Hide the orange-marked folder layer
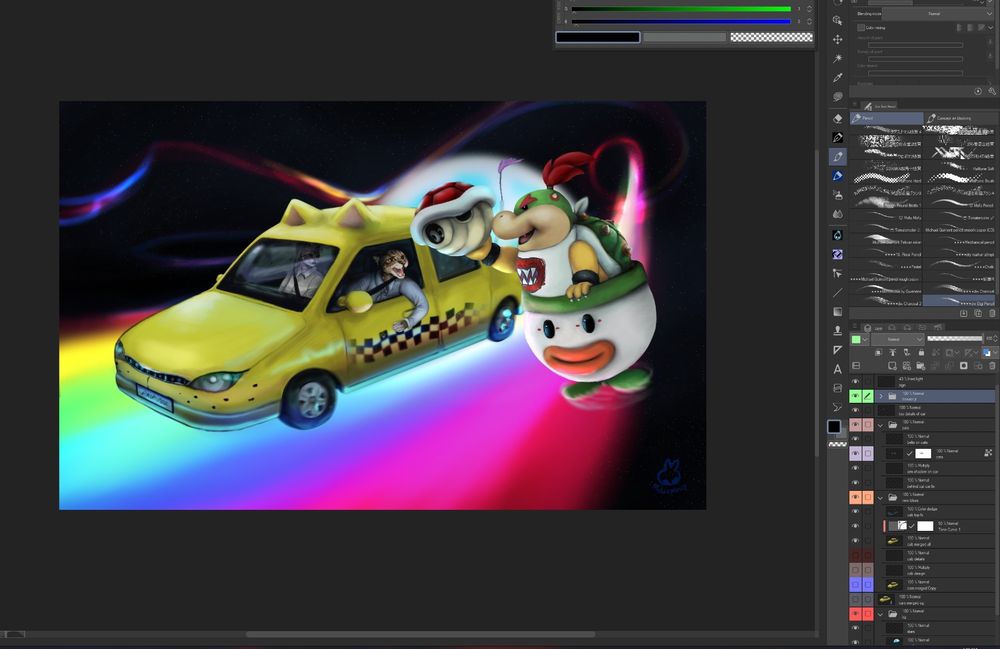This screenshot has width=1000, height=649. tap(855, 497)
